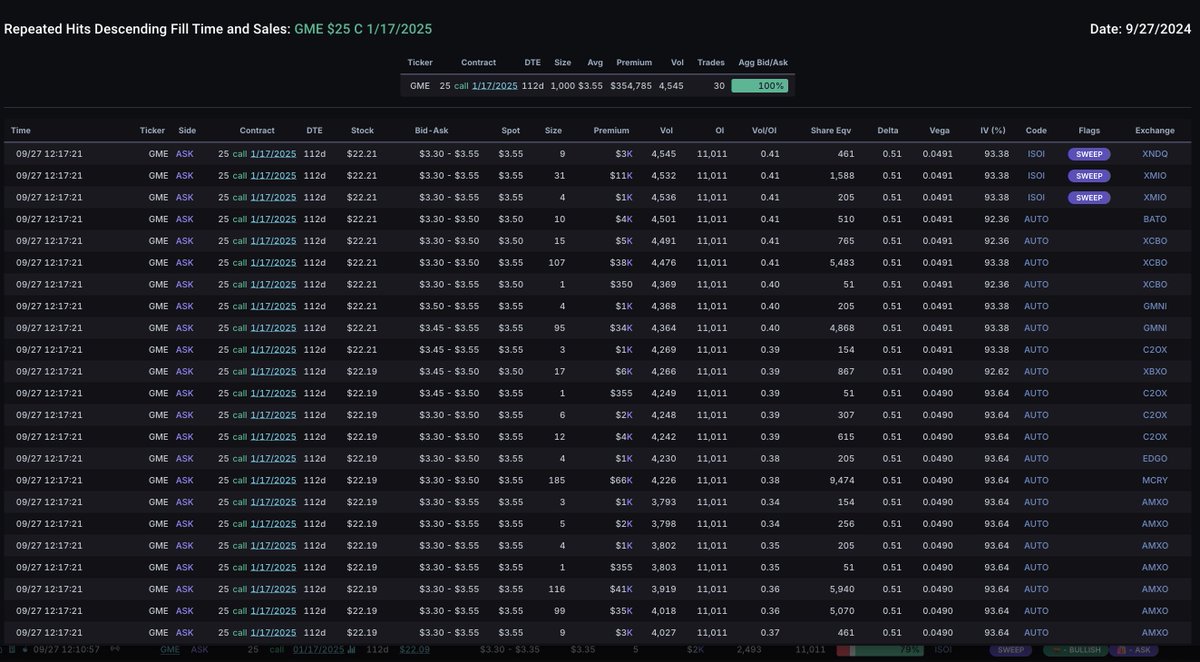Sort by the Vol/OI column header
The height and width of the screenshot is (662, 1200).
pos(764,130)
